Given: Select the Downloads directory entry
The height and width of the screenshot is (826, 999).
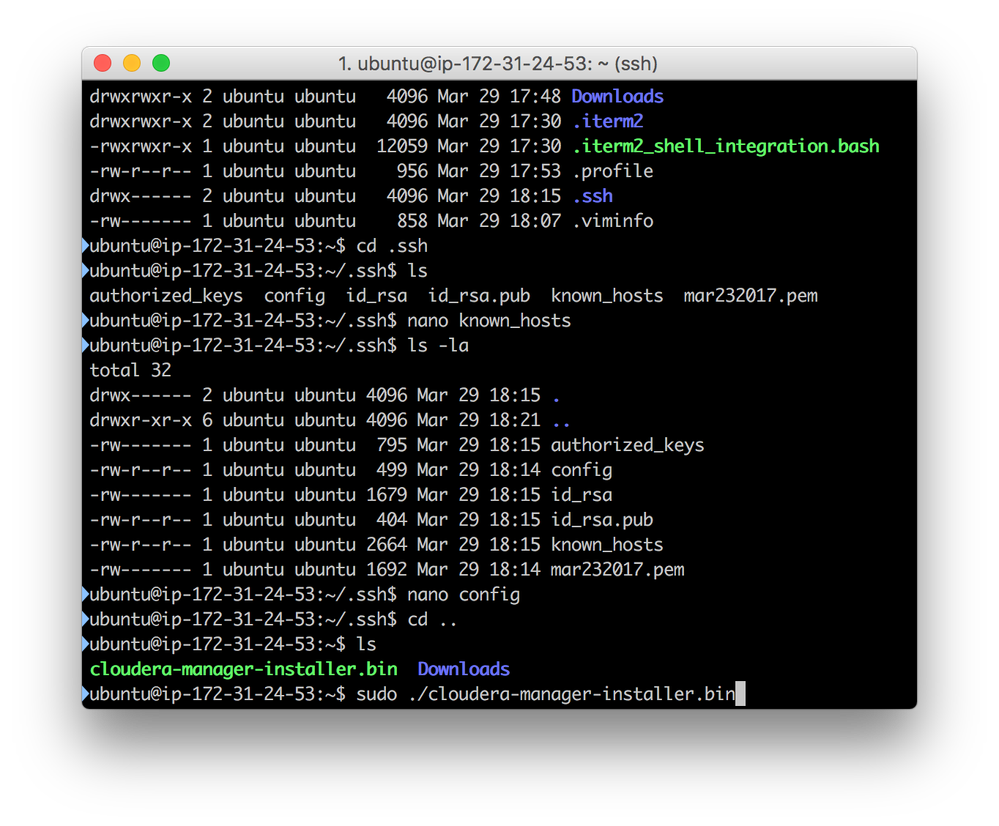Looking at the screenshot, I should [x=617, y=95].
